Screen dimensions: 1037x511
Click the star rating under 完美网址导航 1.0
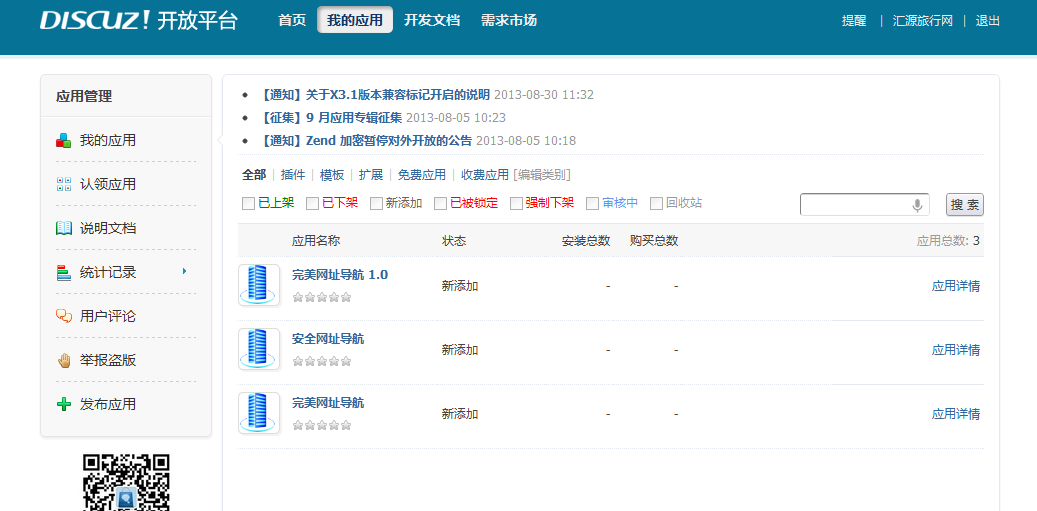pyautogui.click(x=321, y=297)
